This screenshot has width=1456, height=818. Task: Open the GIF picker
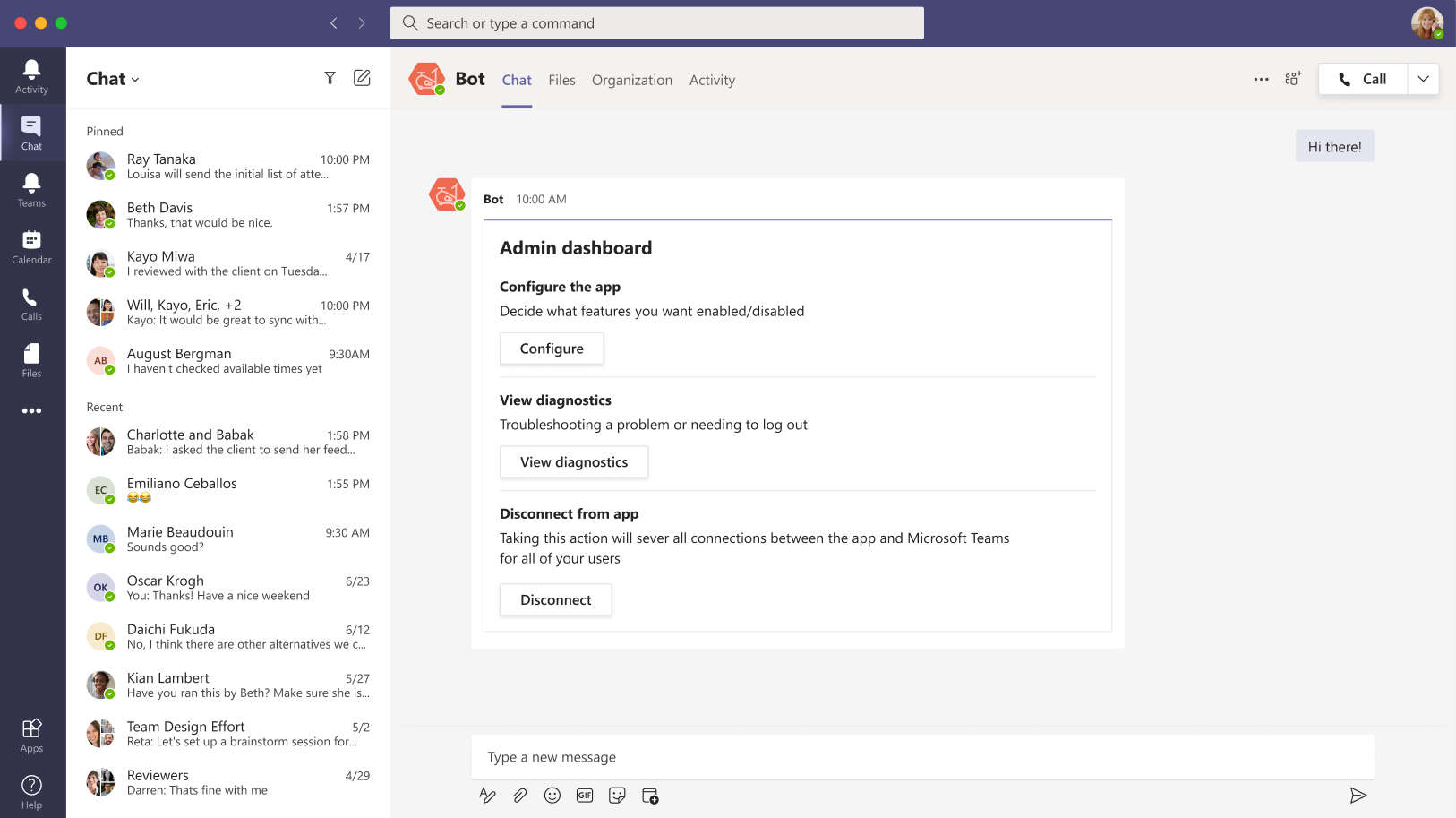click(x=585, y=796)
